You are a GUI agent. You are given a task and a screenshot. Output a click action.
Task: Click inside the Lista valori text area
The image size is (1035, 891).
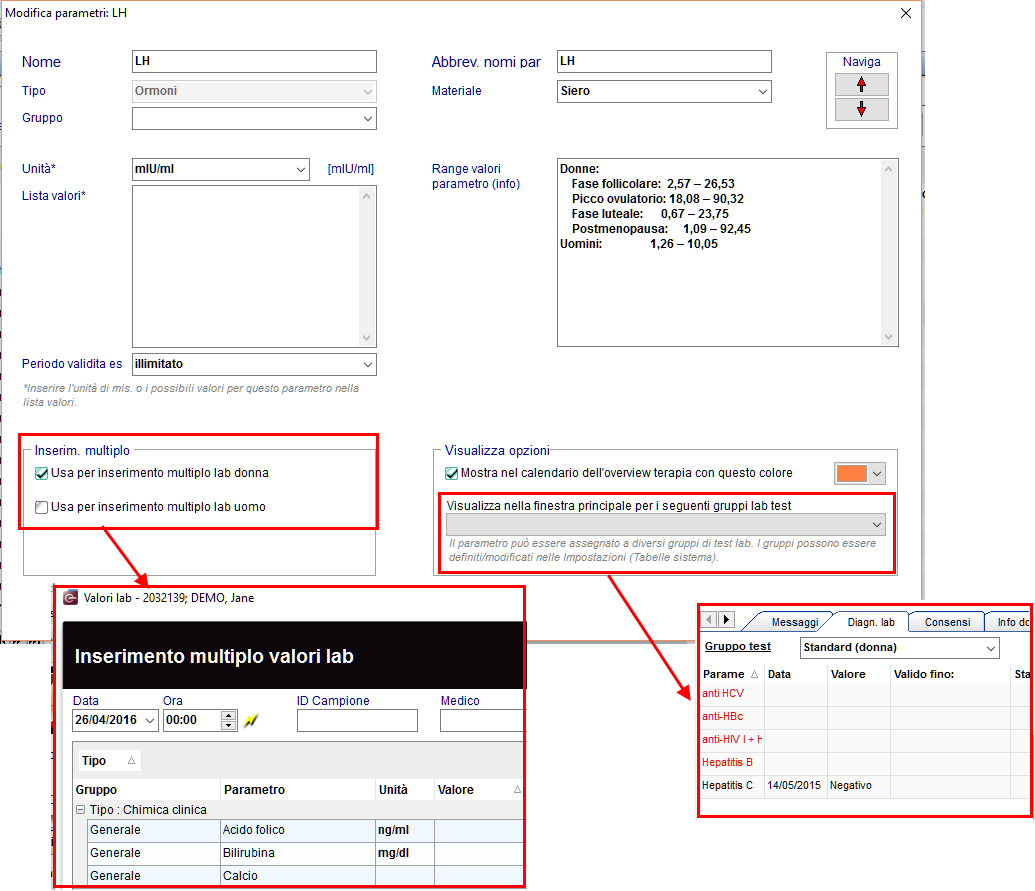click(246, 266)
